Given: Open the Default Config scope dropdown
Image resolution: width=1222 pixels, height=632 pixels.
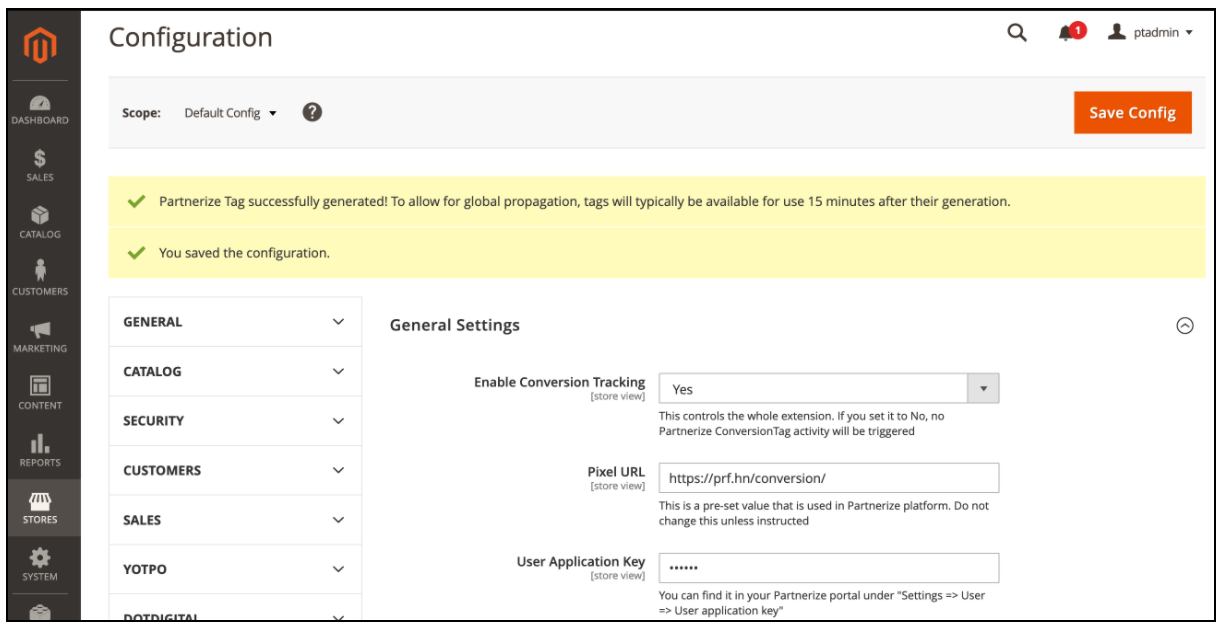Looking at the screenshot, I should coord(231,113).
